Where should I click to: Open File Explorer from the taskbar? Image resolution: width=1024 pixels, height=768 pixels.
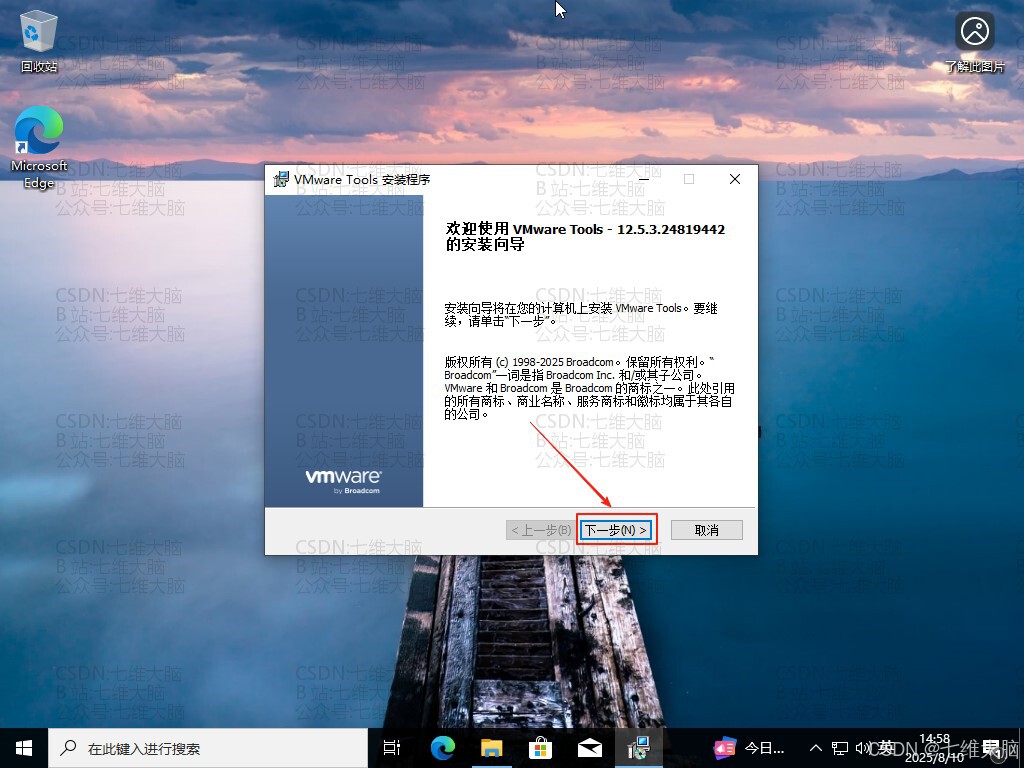492,748
